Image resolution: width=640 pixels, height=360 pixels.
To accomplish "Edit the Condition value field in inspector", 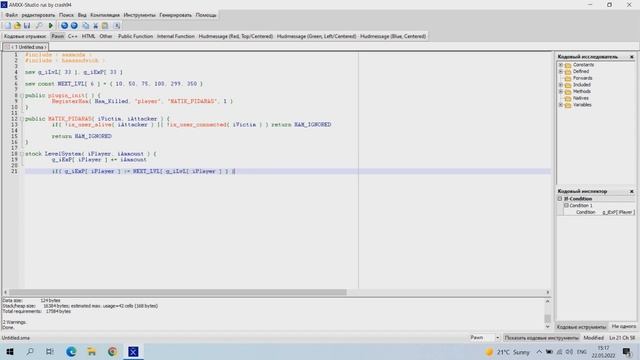I will click(x=618, y=212).
